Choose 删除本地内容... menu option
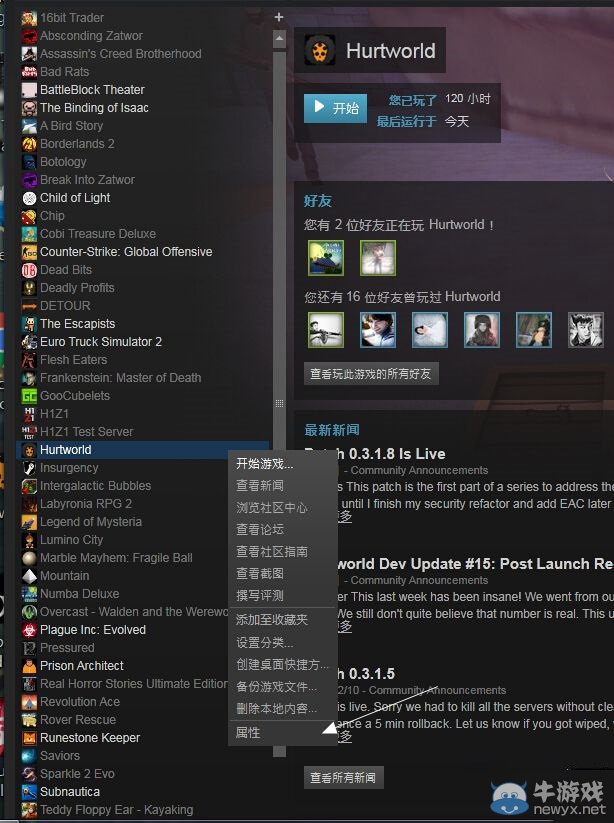 tap(276, 708)
